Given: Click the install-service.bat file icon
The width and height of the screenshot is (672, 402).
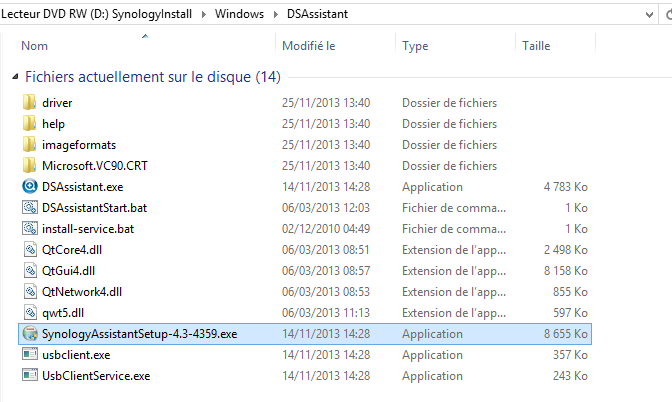Looking at the screenshot, I should click(30, 228).
